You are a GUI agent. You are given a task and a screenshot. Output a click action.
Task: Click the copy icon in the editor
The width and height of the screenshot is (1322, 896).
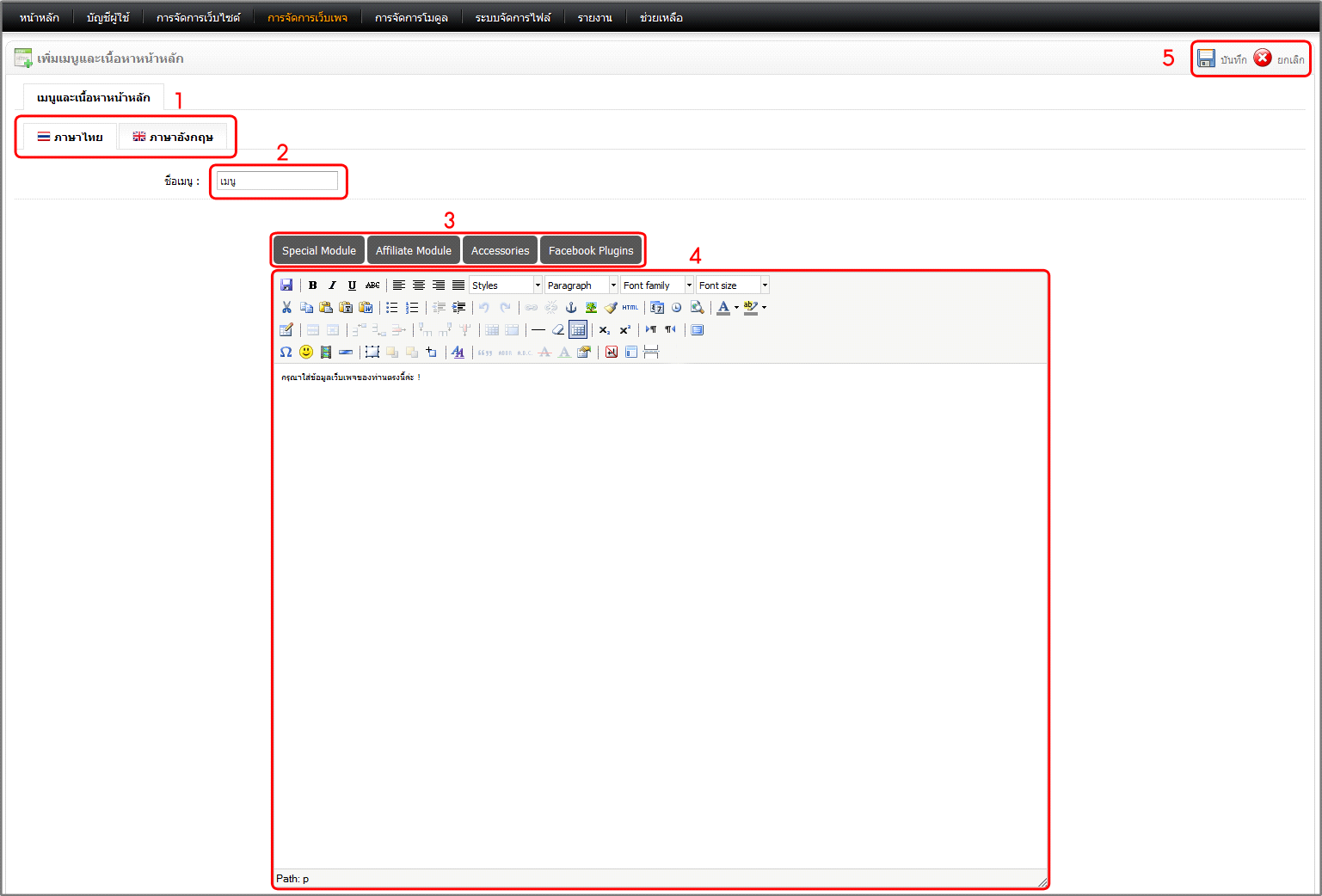click(x=306, y=307)
